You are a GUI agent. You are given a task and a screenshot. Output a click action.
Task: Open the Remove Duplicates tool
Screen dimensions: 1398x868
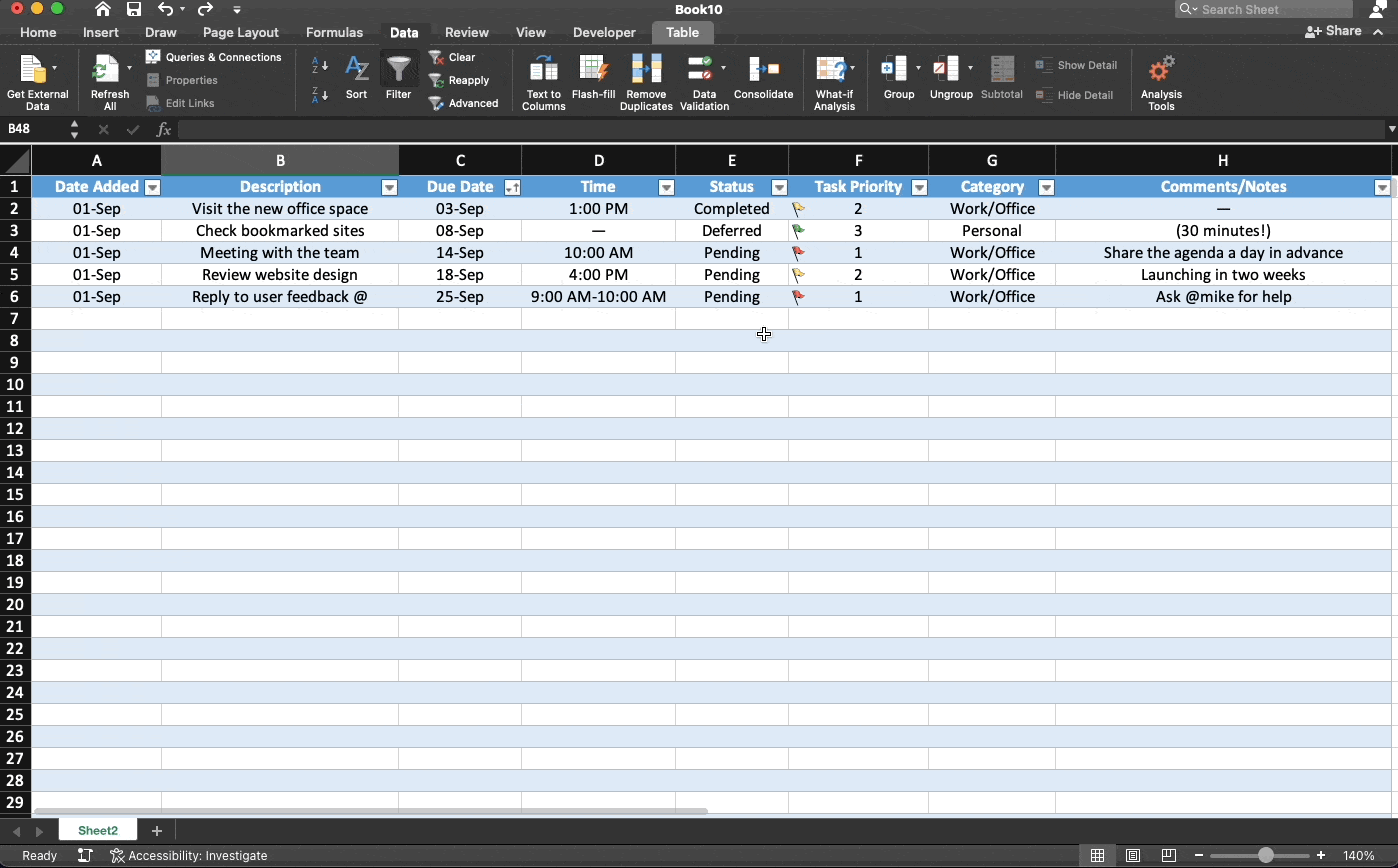coord(646,80)
